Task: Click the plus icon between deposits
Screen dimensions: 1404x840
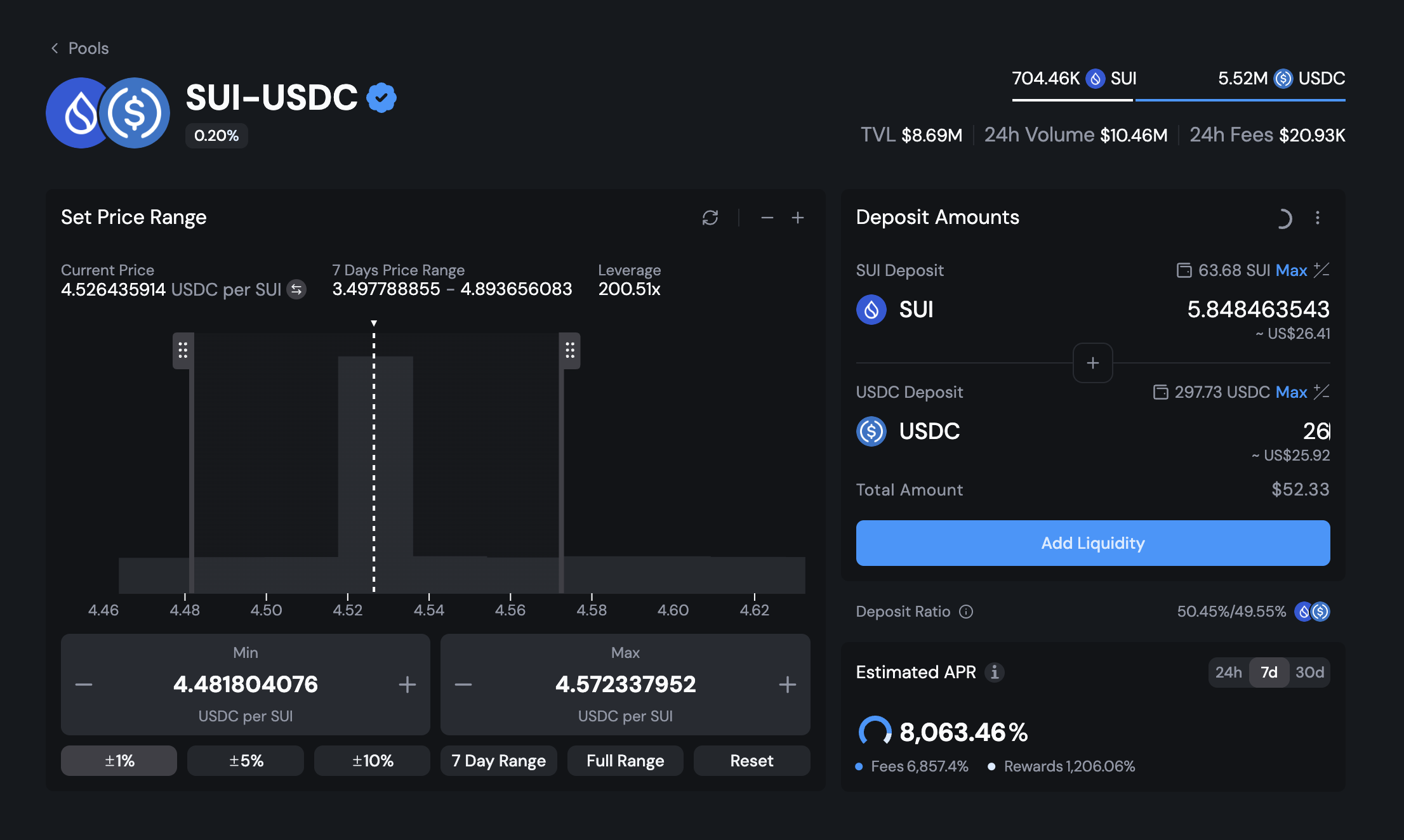Action: click(1092, 363)
